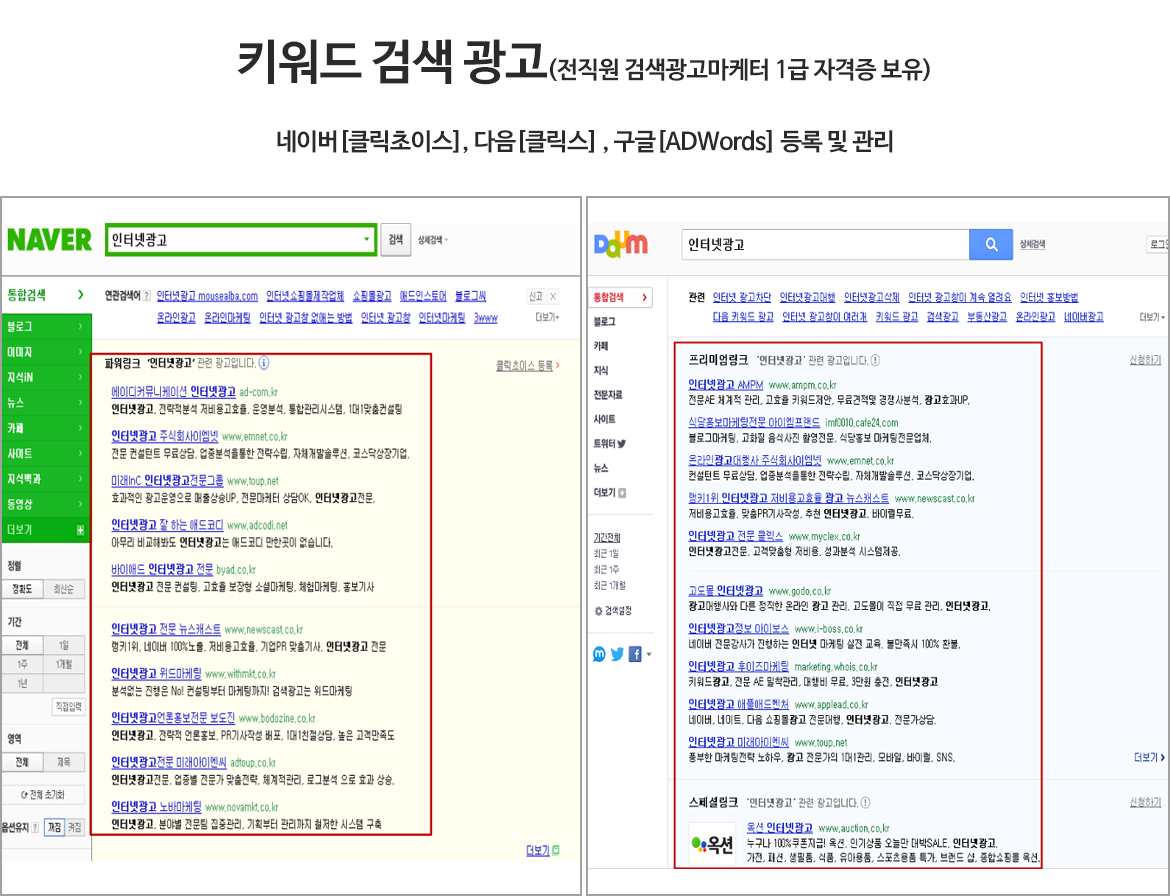This screenshot has width=1170, height=896.
Task: Click the plus icon on Naver 더보기
Action: pyautogui.click(x=80, y=530)
